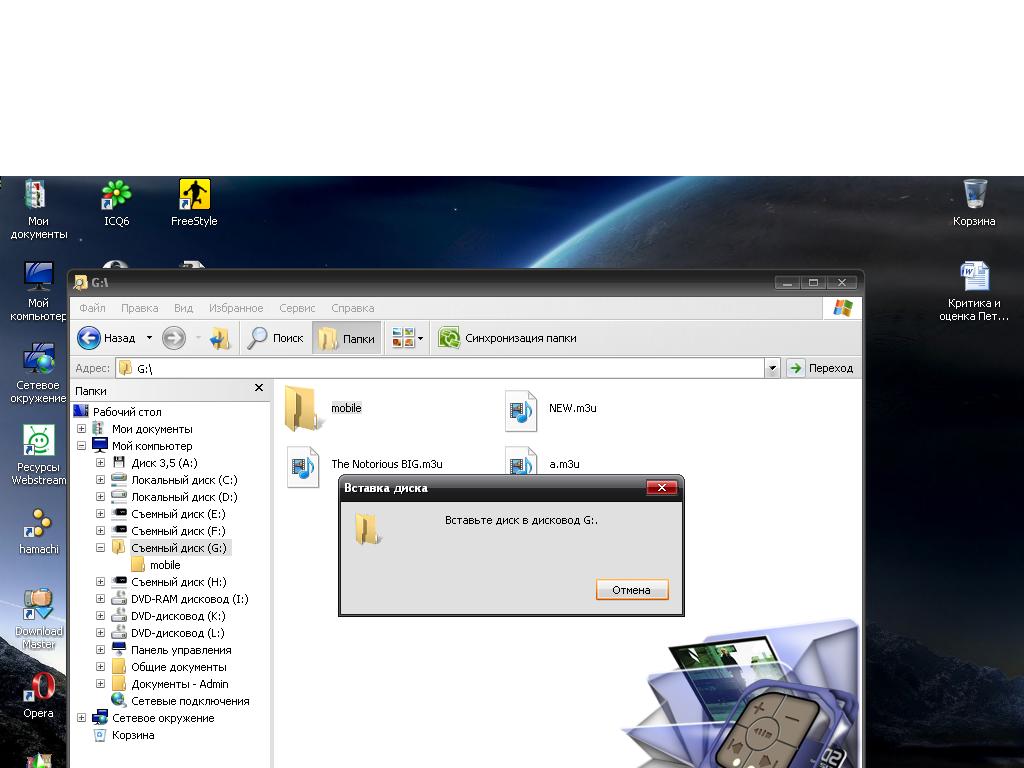
Task: Click the Отмена button in dialog
Action: pos(631,590)
